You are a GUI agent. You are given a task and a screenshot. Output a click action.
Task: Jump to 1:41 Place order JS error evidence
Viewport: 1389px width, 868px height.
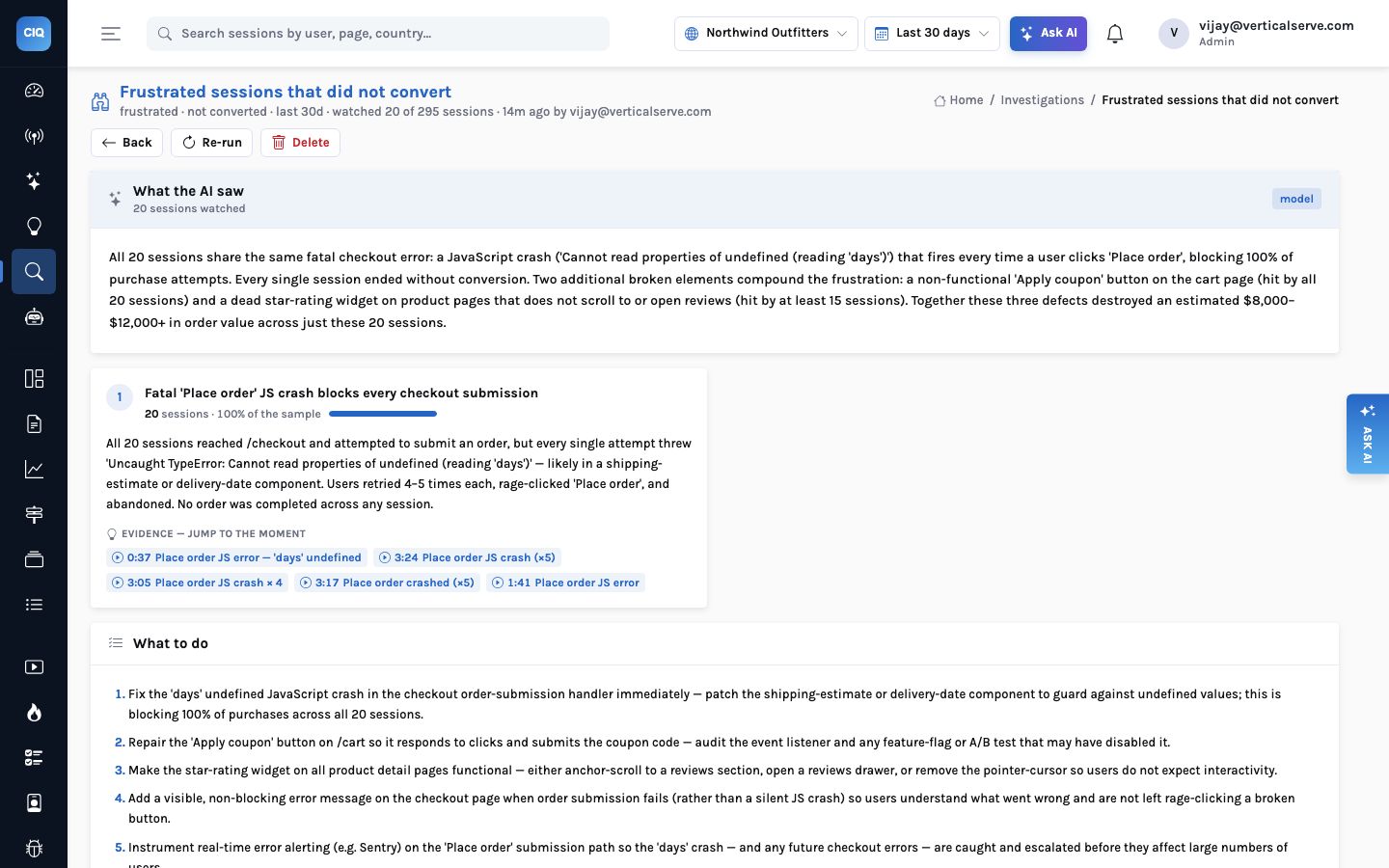[x=565, y=583]
